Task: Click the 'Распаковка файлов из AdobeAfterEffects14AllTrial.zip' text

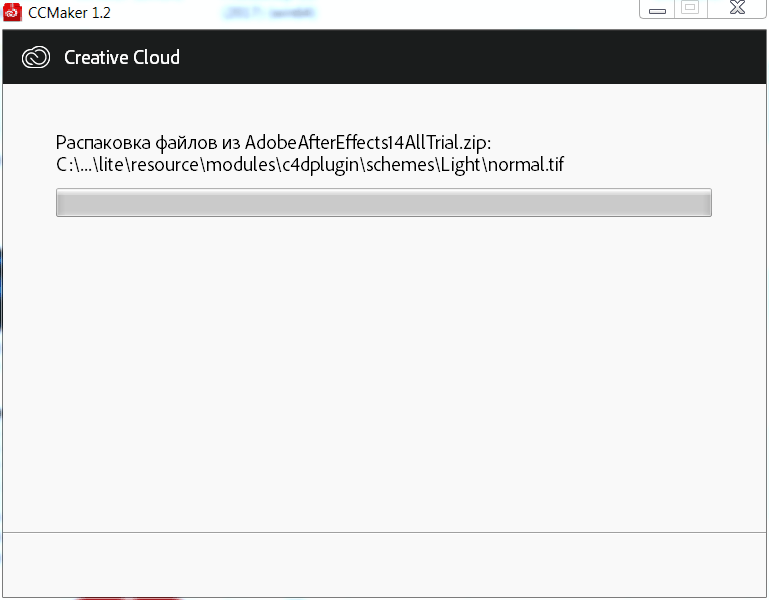Action: point(273,143)
